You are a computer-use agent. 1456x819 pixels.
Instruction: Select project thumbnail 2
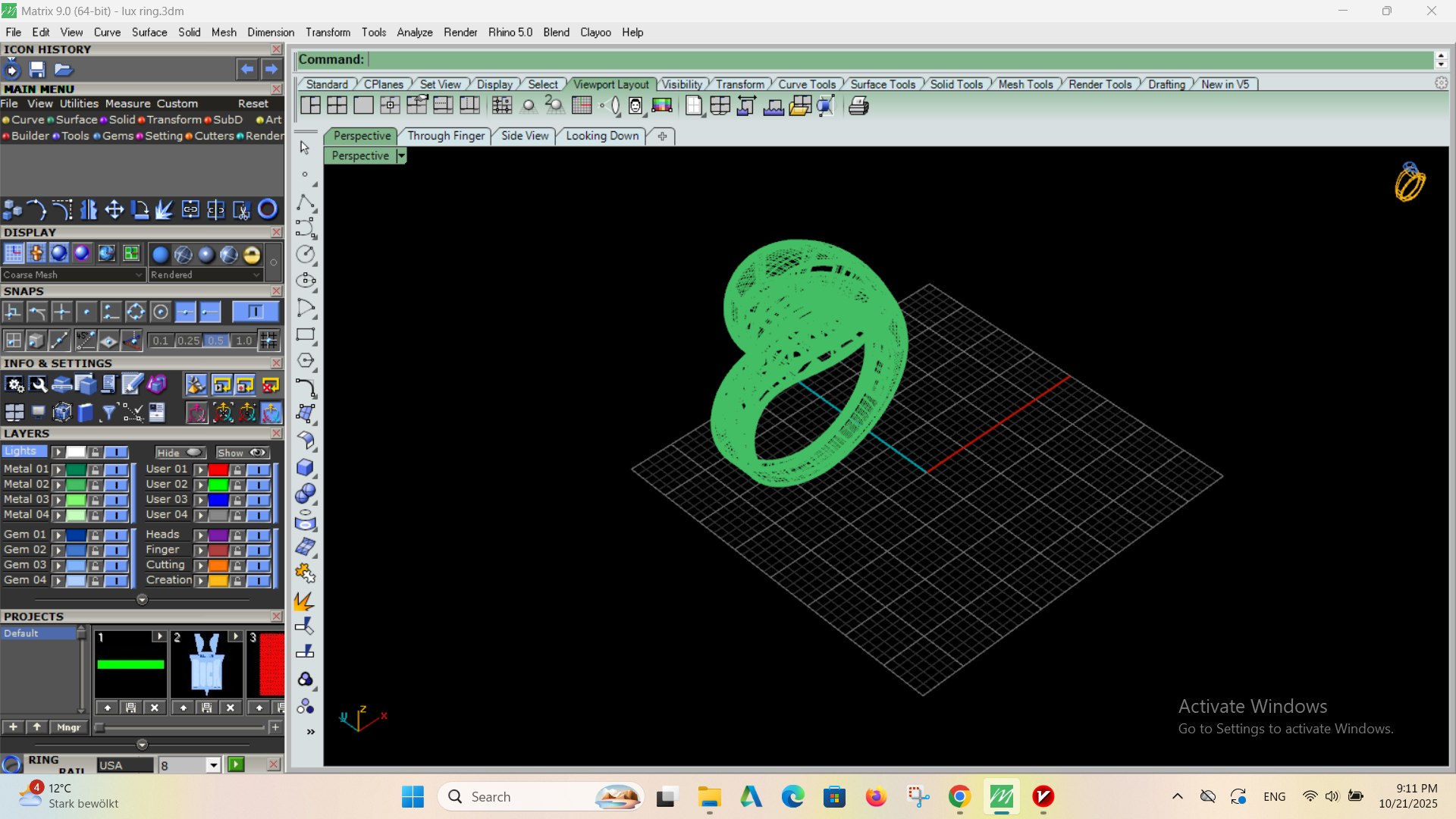[206, 665]
